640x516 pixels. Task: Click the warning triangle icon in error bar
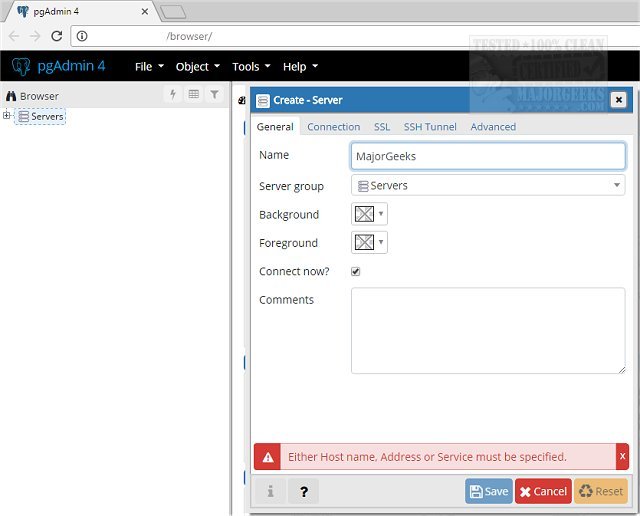coord(268,457)
